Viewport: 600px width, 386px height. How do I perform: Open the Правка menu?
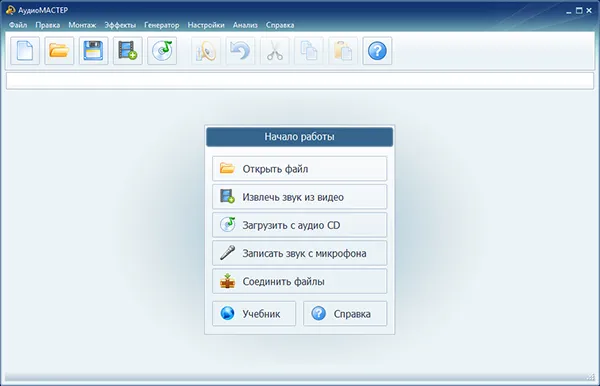[x=47, y=25]
